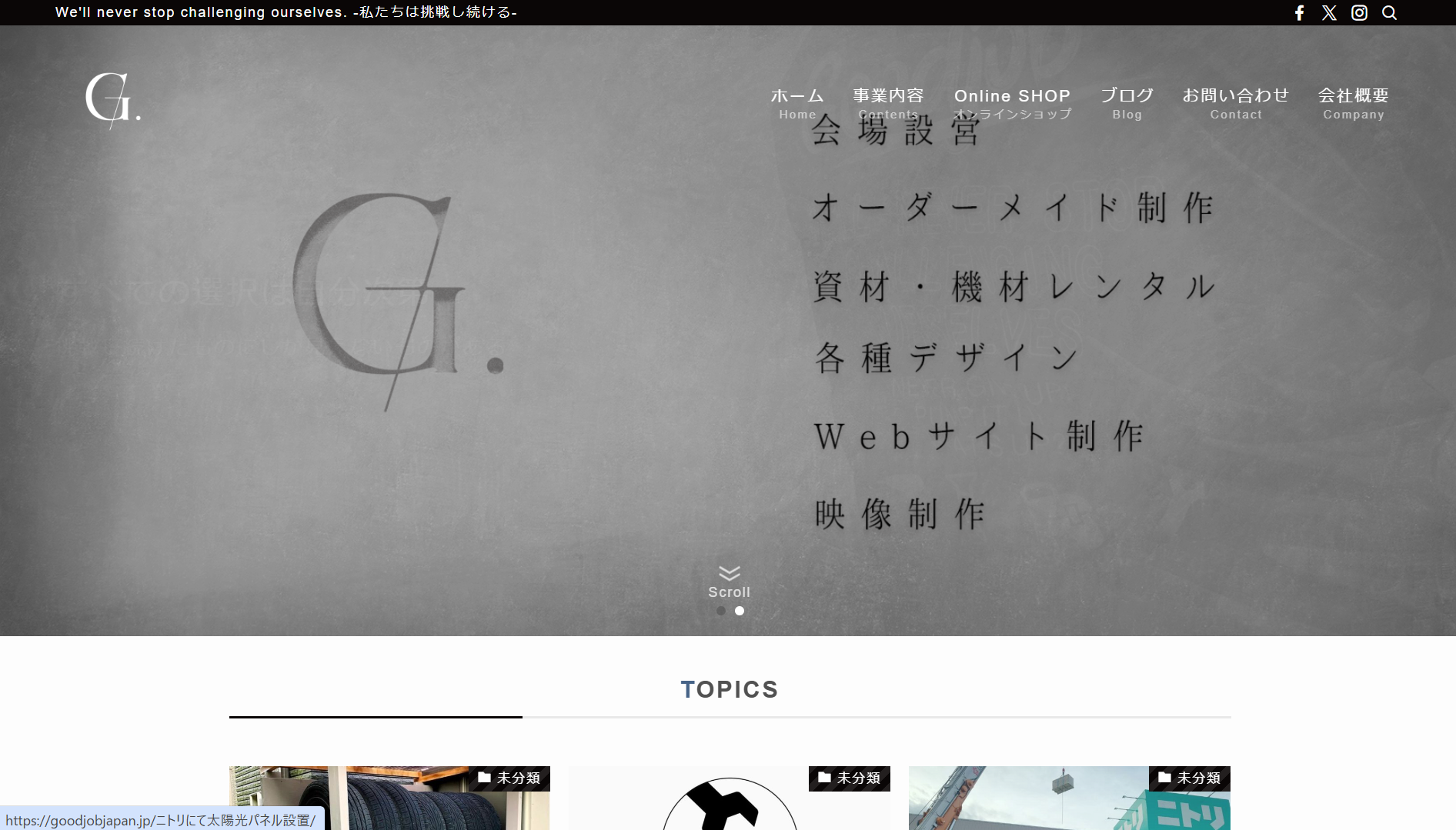
Task: Open the tire storage topic thumbnail
Action: point(389,798)
